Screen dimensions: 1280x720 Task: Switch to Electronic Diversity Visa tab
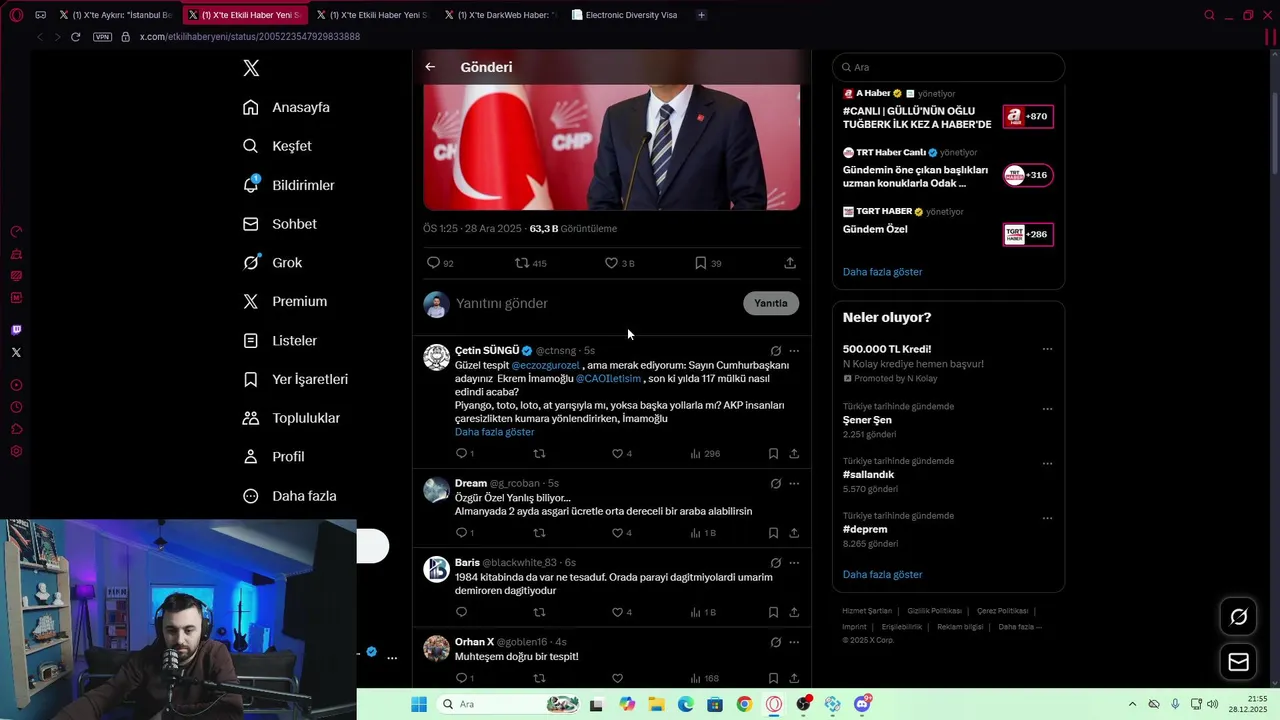click(624, 15)
